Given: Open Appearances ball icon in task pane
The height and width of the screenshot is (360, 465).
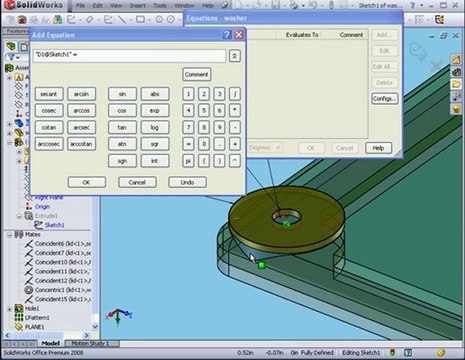Looking at the screenshot, I should click(456, 109).
